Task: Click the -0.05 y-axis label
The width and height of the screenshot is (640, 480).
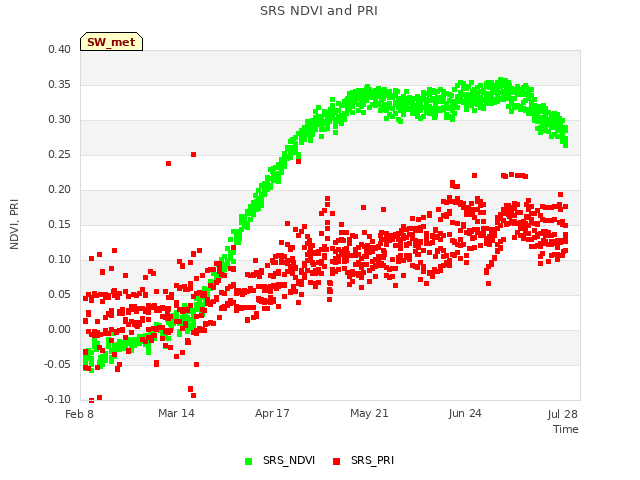Action: click(58, 364)
